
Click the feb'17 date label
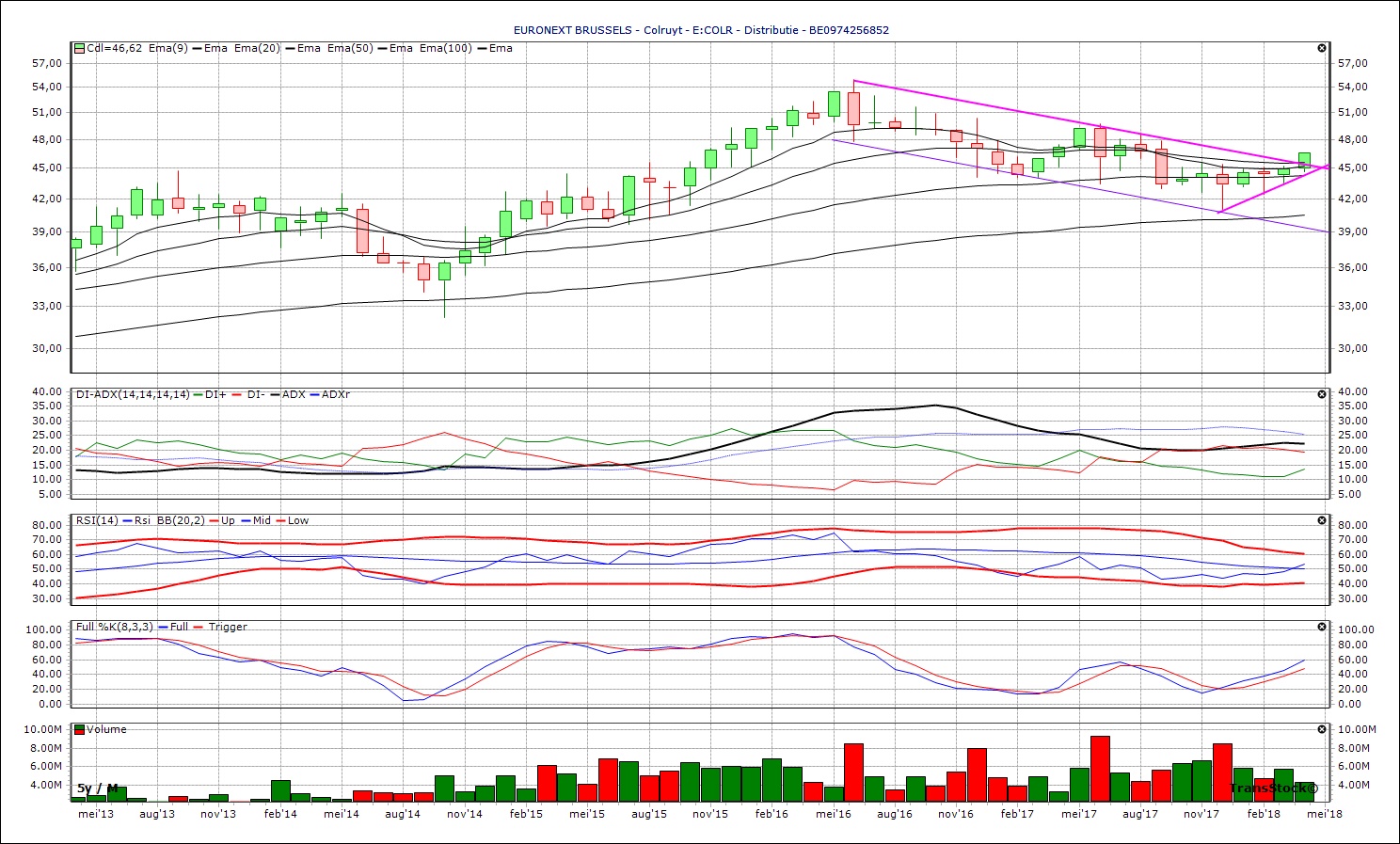point(1018,814)
